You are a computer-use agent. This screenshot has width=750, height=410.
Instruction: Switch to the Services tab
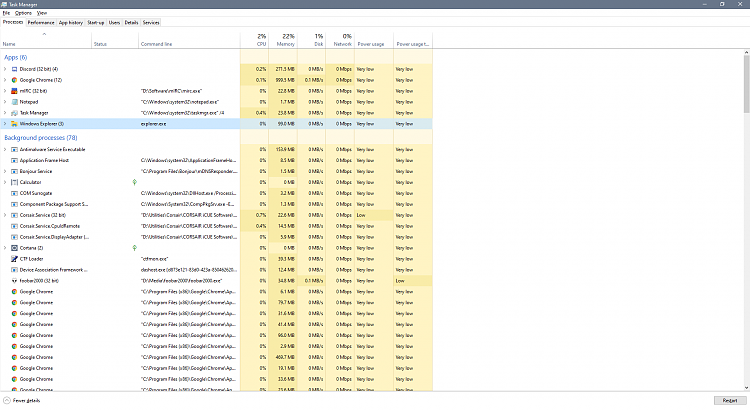tap(151, 22)
